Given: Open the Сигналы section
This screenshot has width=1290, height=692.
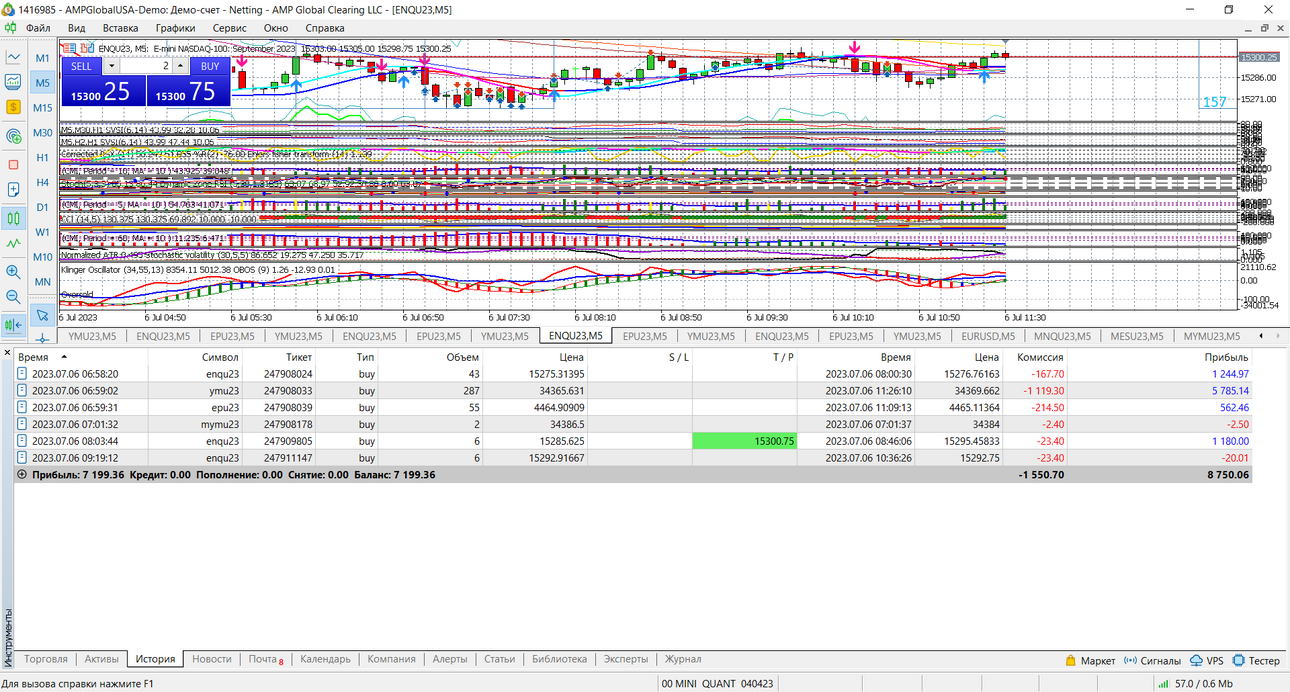Looking at the screenshot, I should coord(1151,660).
